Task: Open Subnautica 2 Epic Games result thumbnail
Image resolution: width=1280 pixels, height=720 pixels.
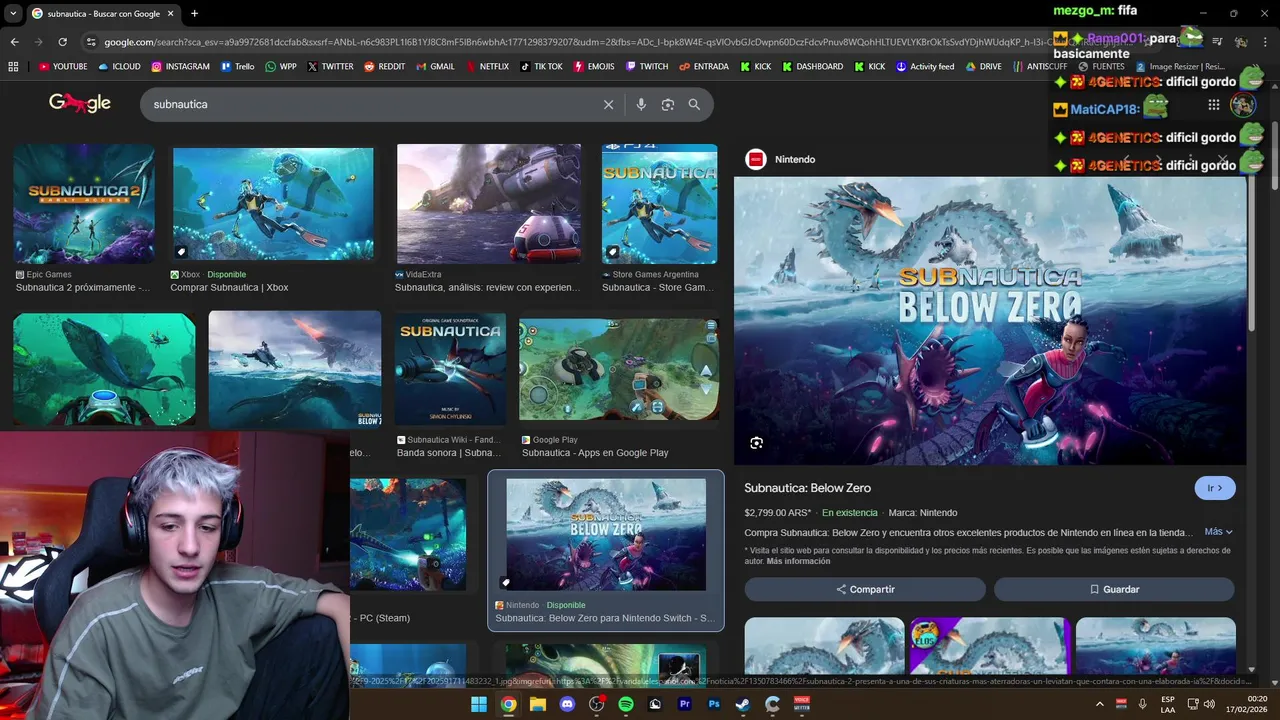Action: 84,204
